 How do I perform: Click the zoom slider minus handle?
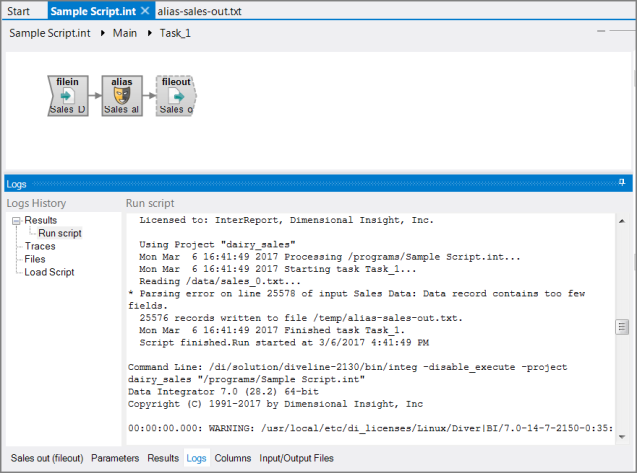click(x=600, y=32)
